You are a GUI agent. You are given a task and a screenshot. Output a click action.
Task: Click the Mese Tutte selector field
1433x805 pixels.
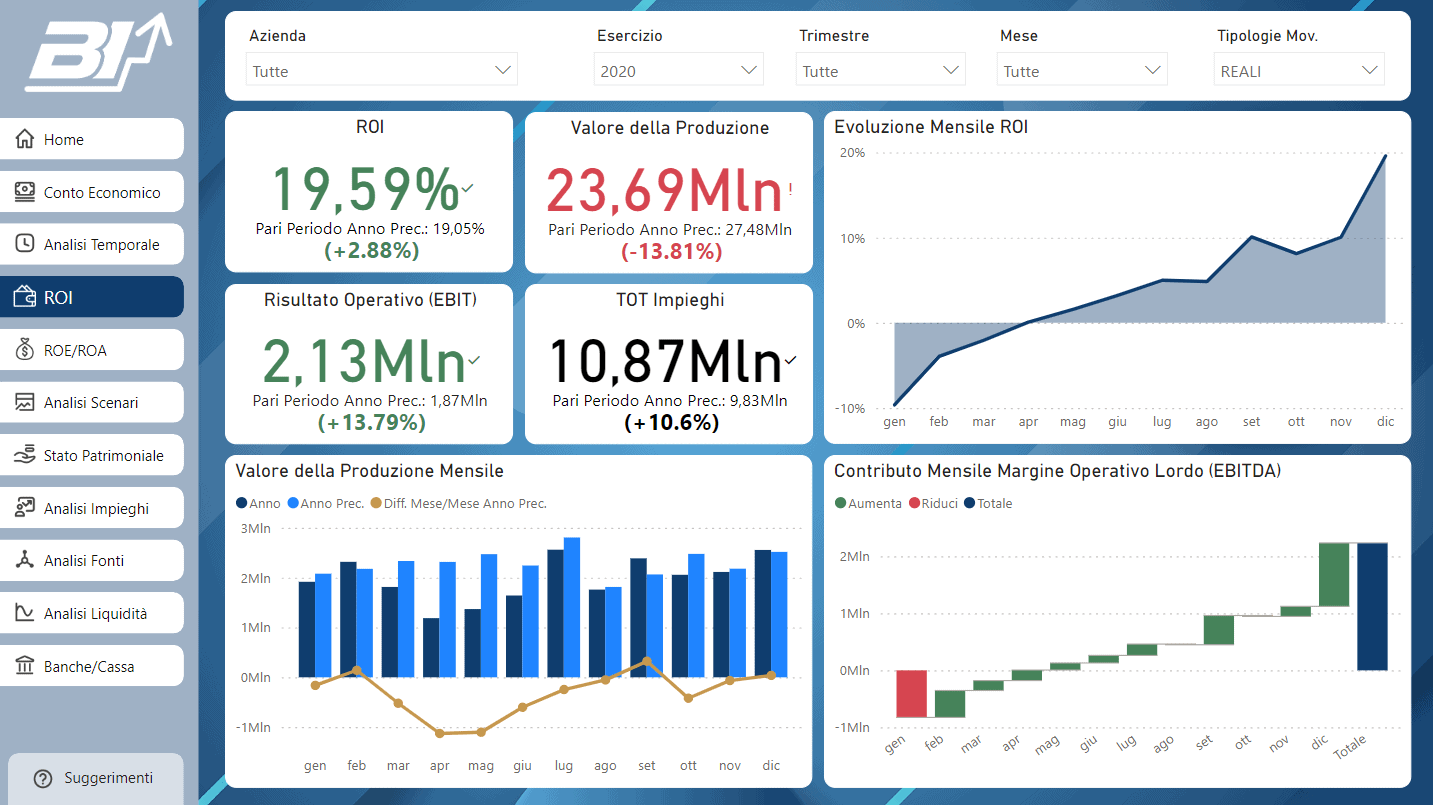coord(1082,70)
